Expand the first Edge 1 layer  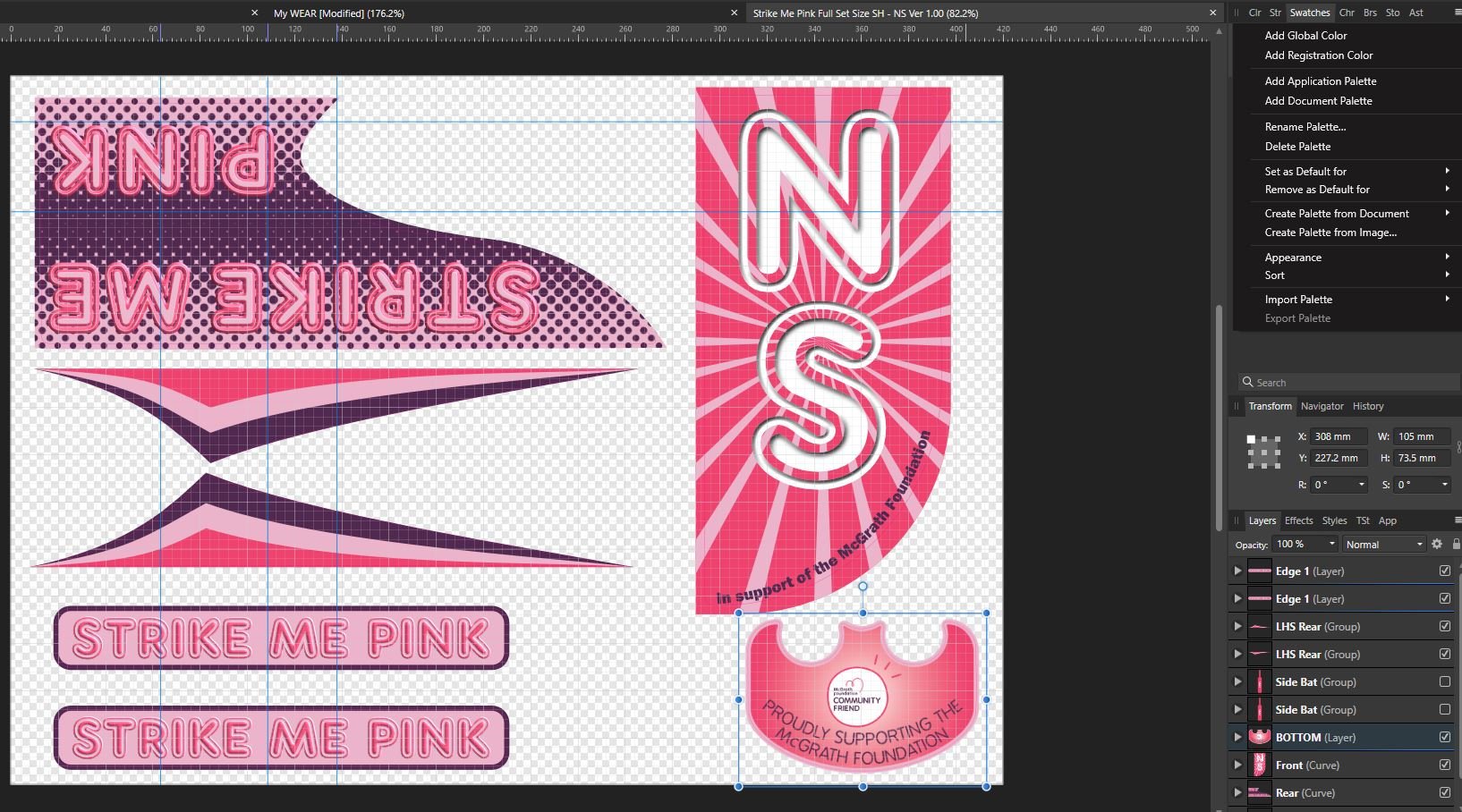pos(1237,571)
